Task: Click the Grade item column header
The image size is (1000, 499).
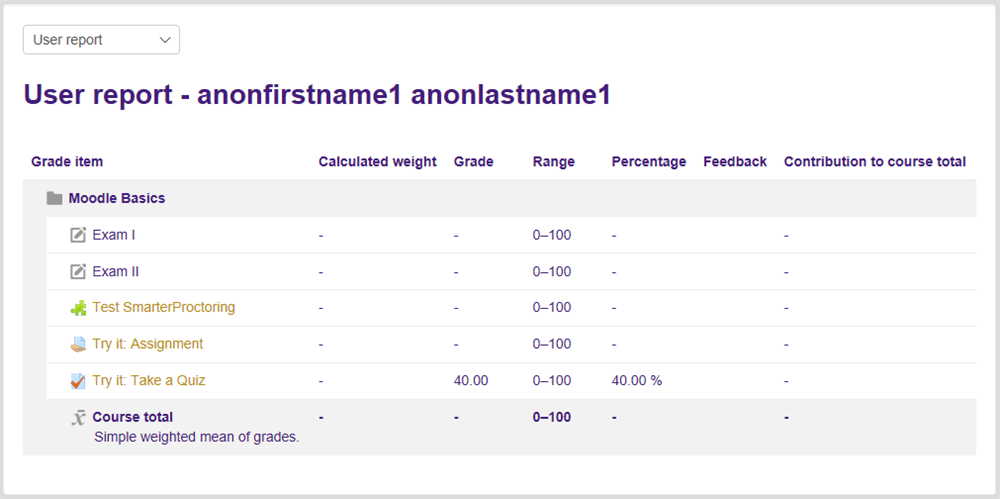Action: [x=67, y=161]
